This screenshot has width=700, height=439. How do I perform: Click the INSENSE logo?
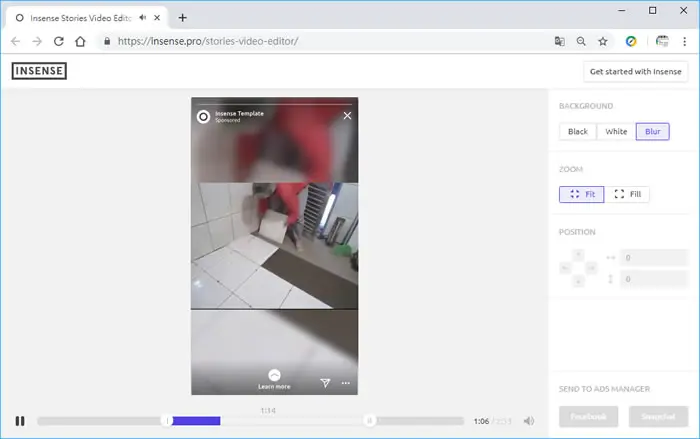(39, 71)
